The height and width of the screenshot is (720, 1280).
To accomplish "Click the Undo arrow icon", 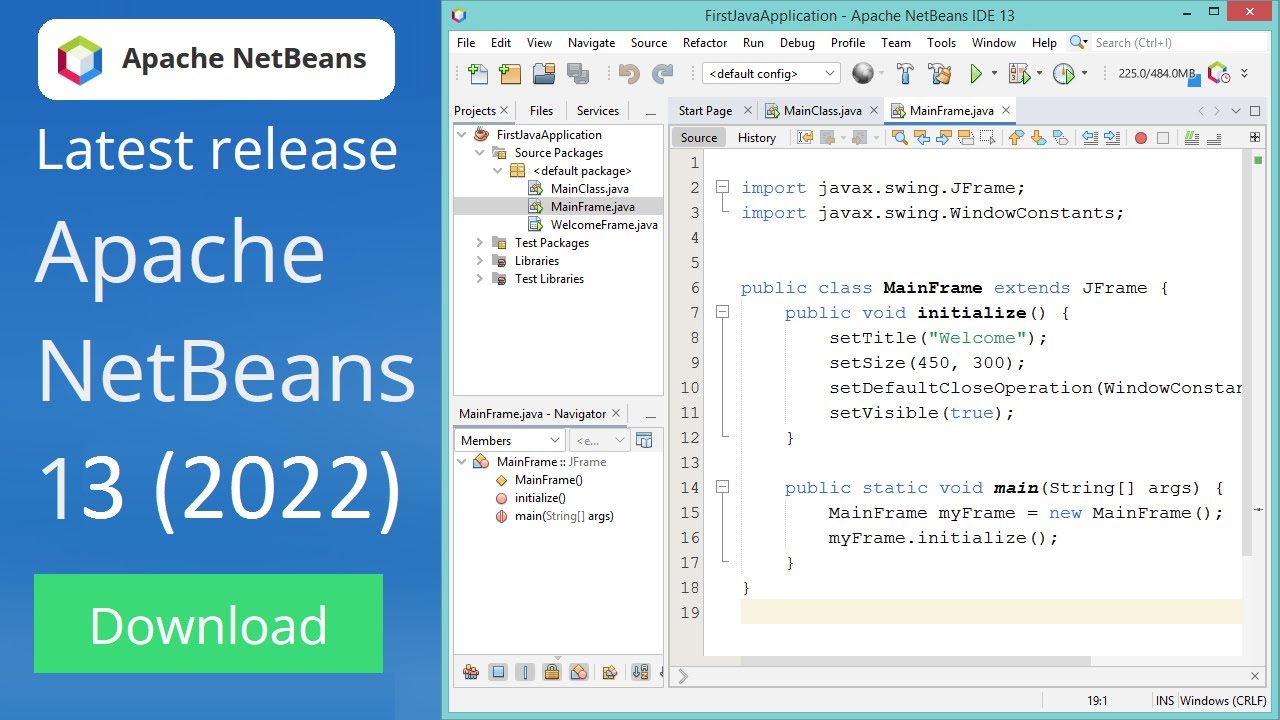I will 629,73.
